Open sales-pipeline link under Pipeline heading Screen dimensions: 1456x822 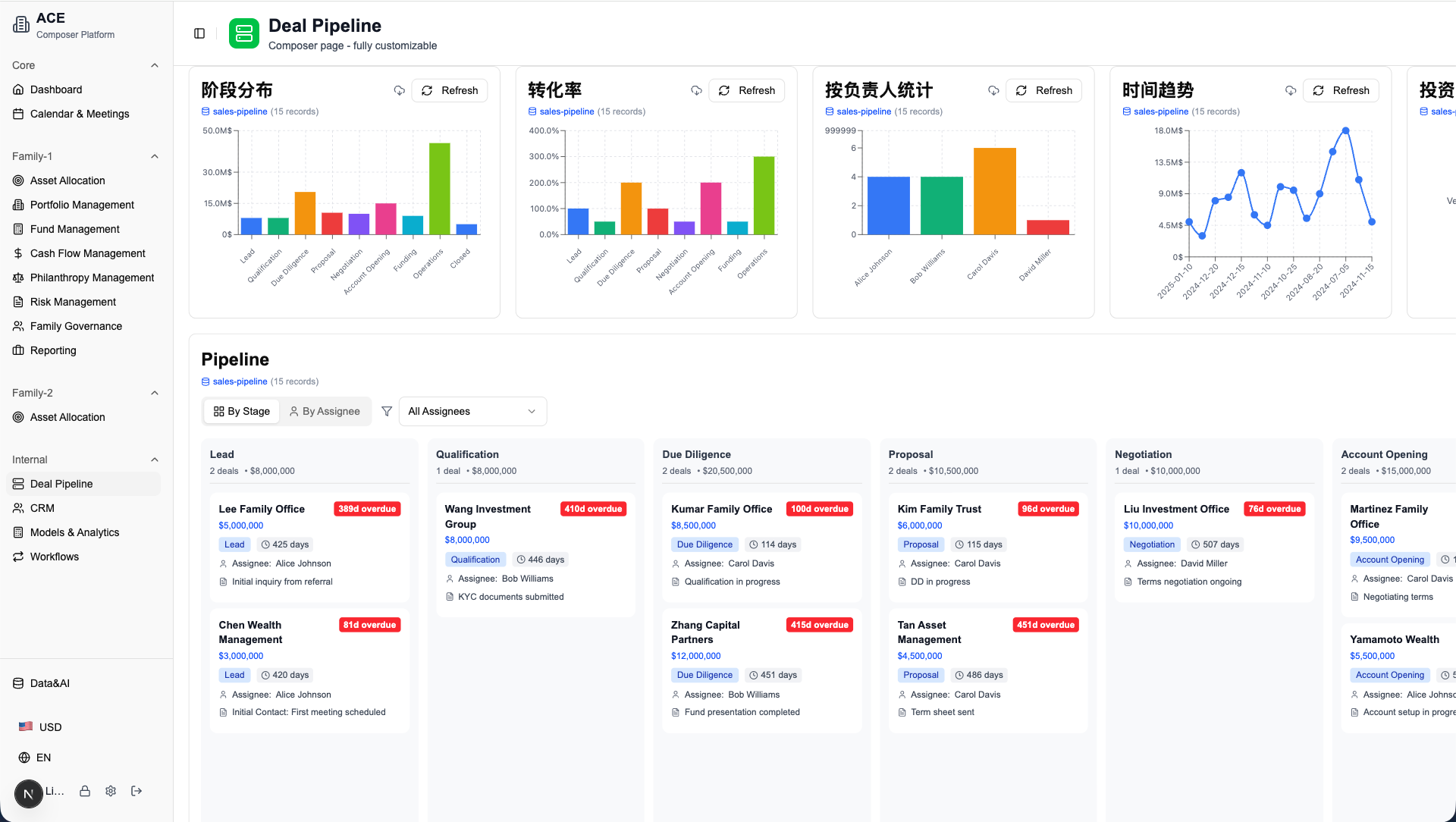click(240, 381)
